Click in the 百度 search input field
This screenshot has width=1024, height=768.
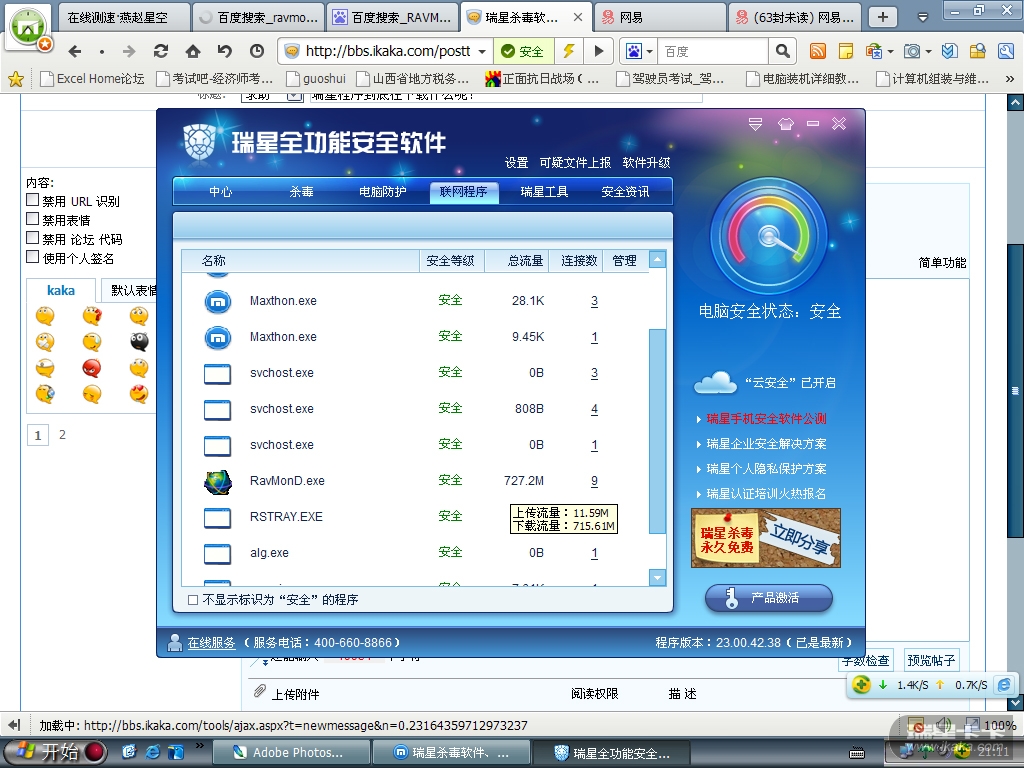coord(712,51)
